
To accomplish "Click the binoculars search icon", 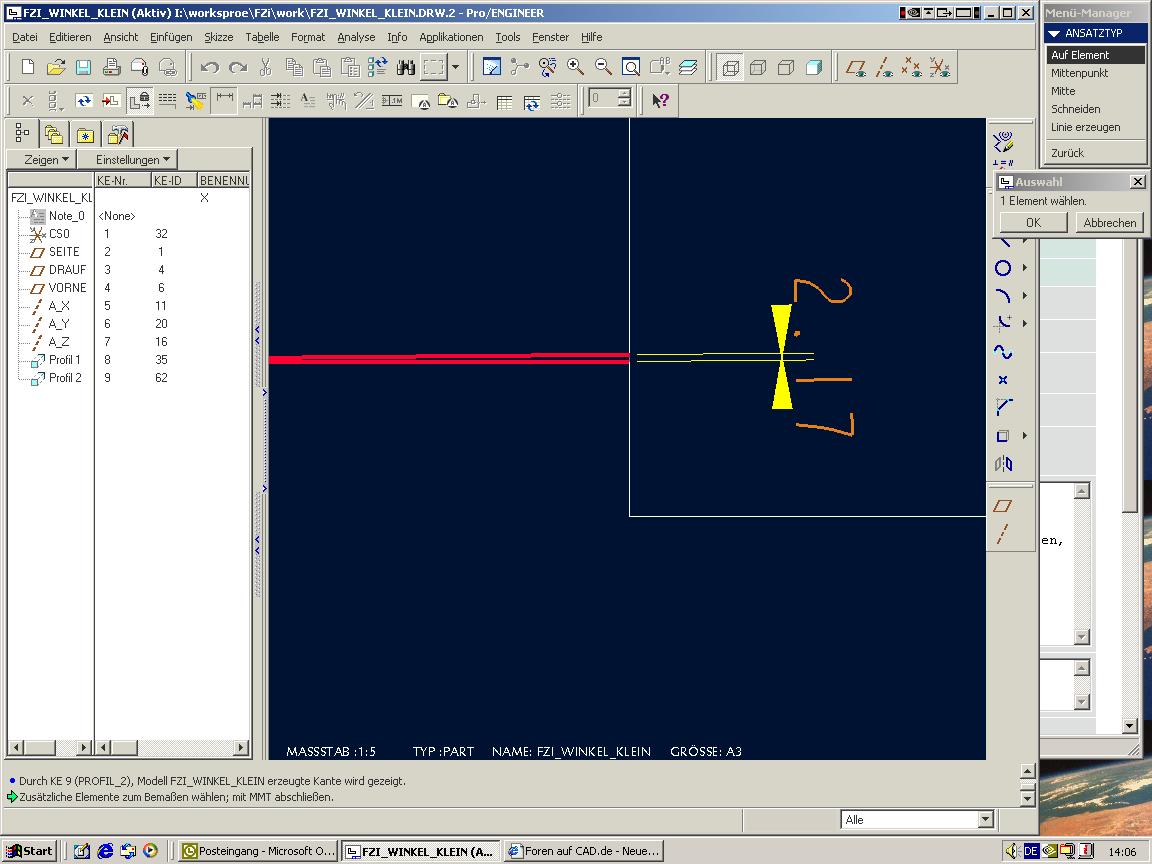I will [406, 68].
